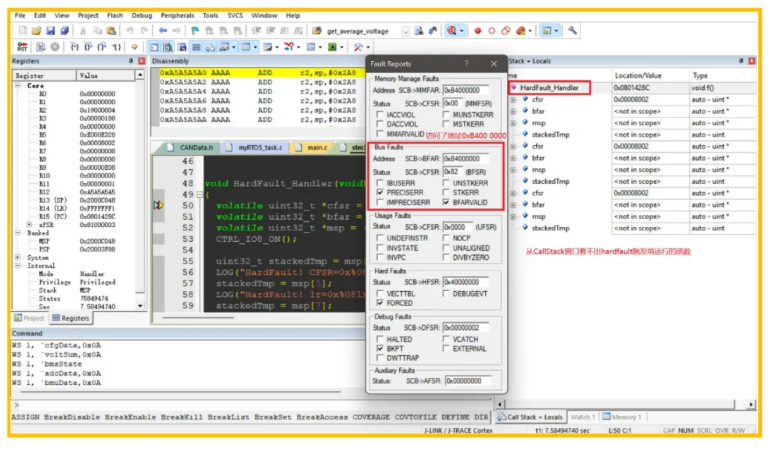Open the find text combo box dropdown
Screen dimensions: 770x452
406,31
